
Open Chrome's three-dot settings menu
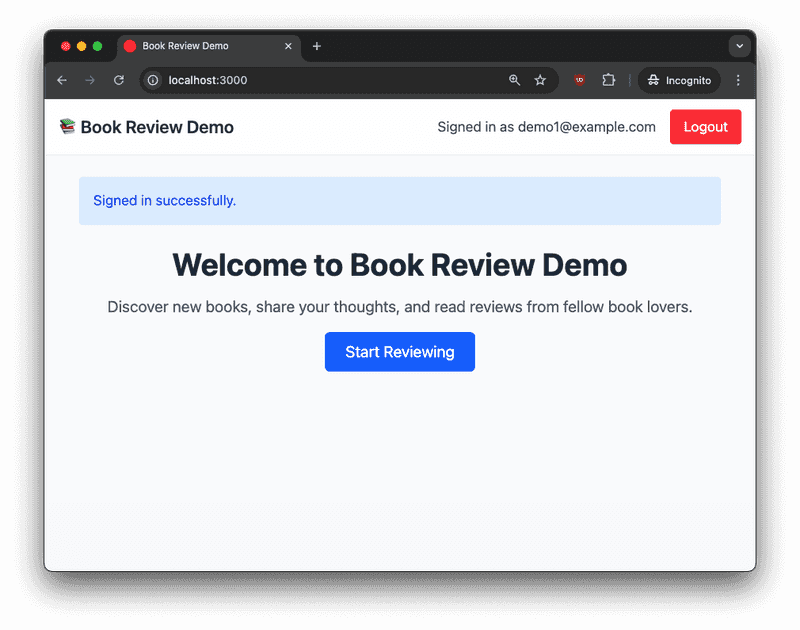[x=738, y=80]
